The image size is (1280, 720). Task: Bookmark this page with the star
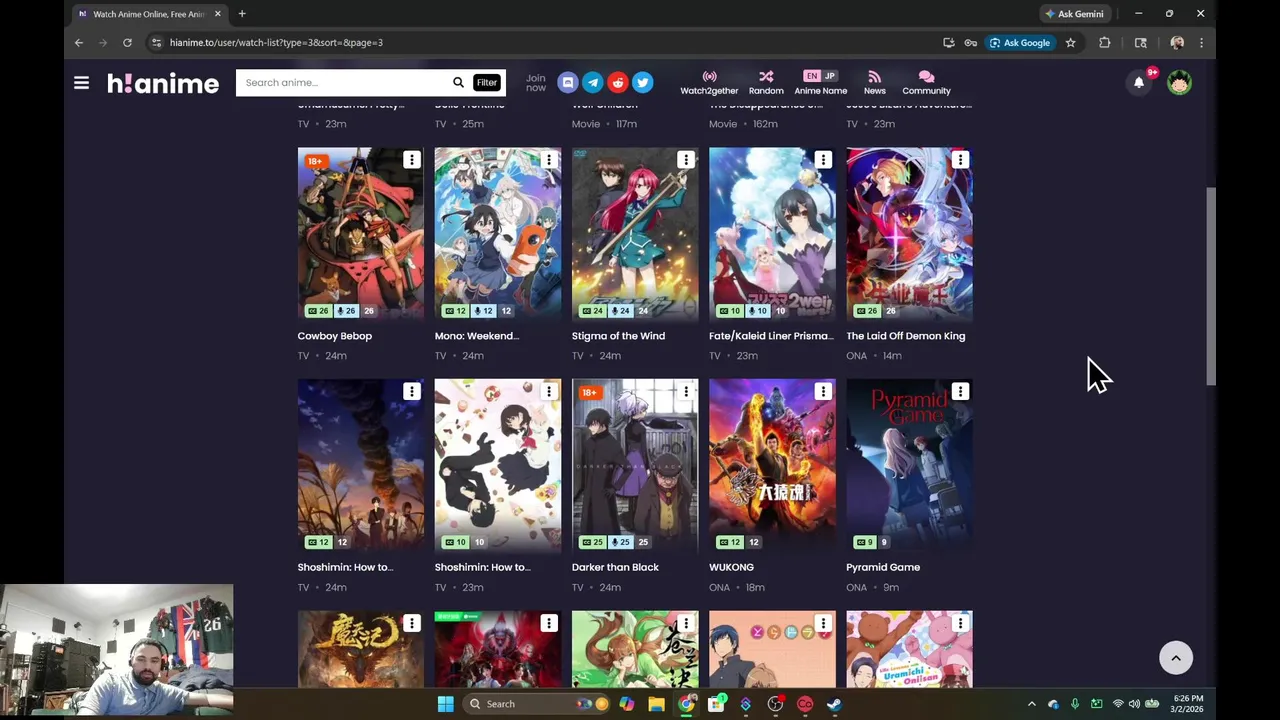coord(1070,43)
